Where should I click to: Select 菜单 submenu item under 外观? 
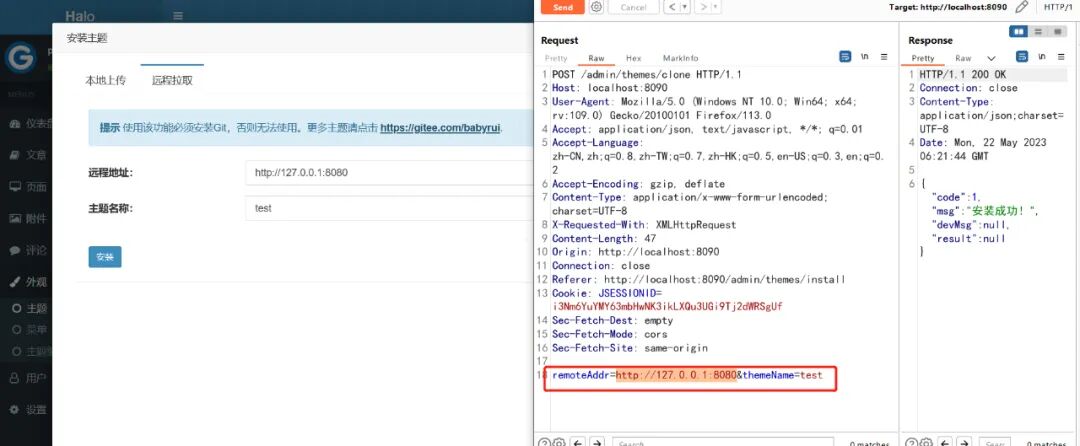tap(31, 330)
